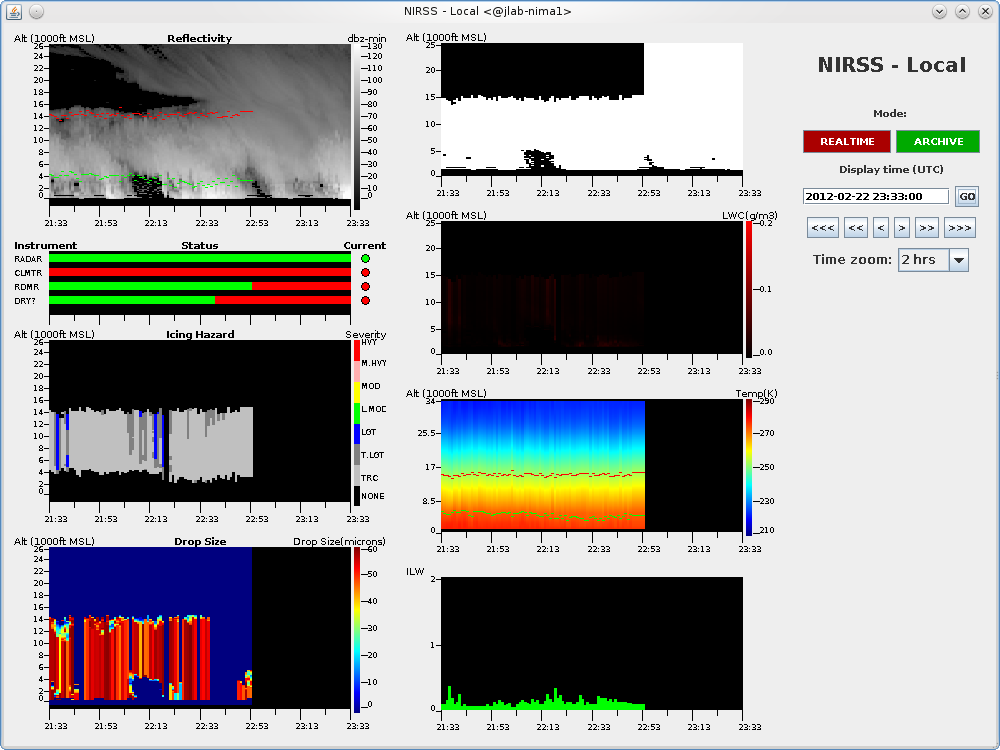Click the RDMR red status indicator

(365, 286)
